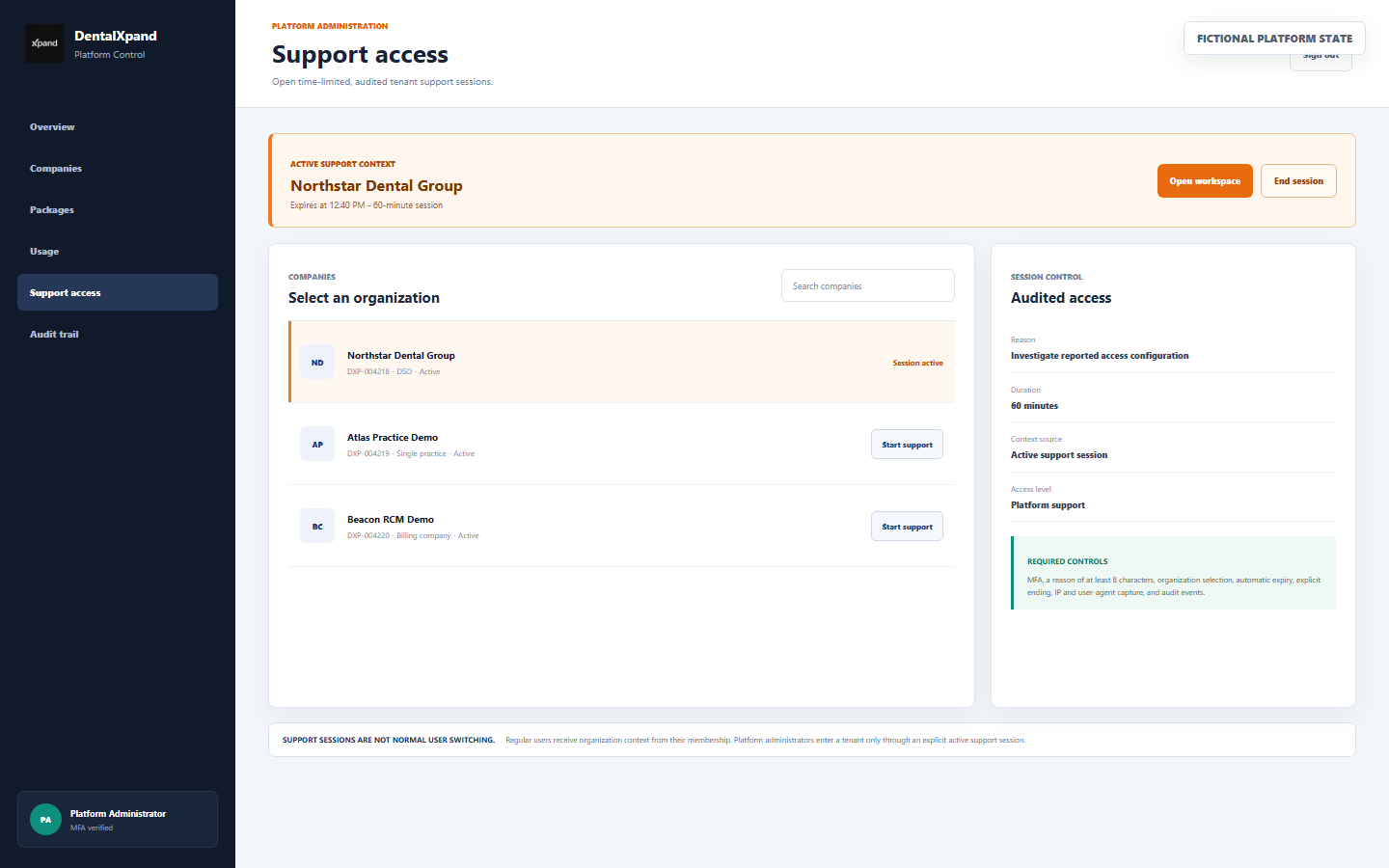Viewport: 1389px width, 868px height.
Task: Click the 'Platform support' access level
Action: point(1048,505)
